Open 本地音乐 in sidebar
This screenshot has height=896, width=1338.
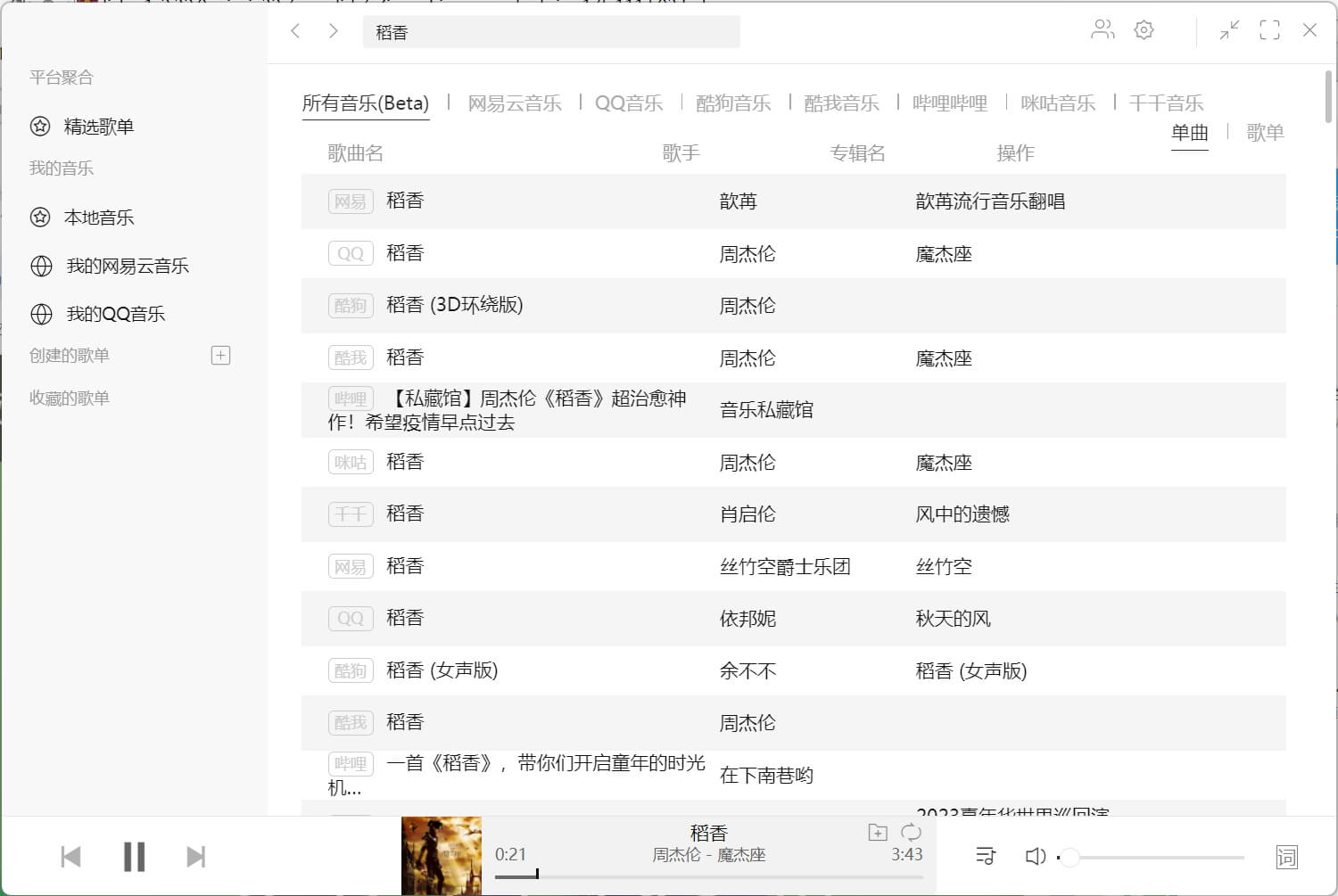point(99,217)
